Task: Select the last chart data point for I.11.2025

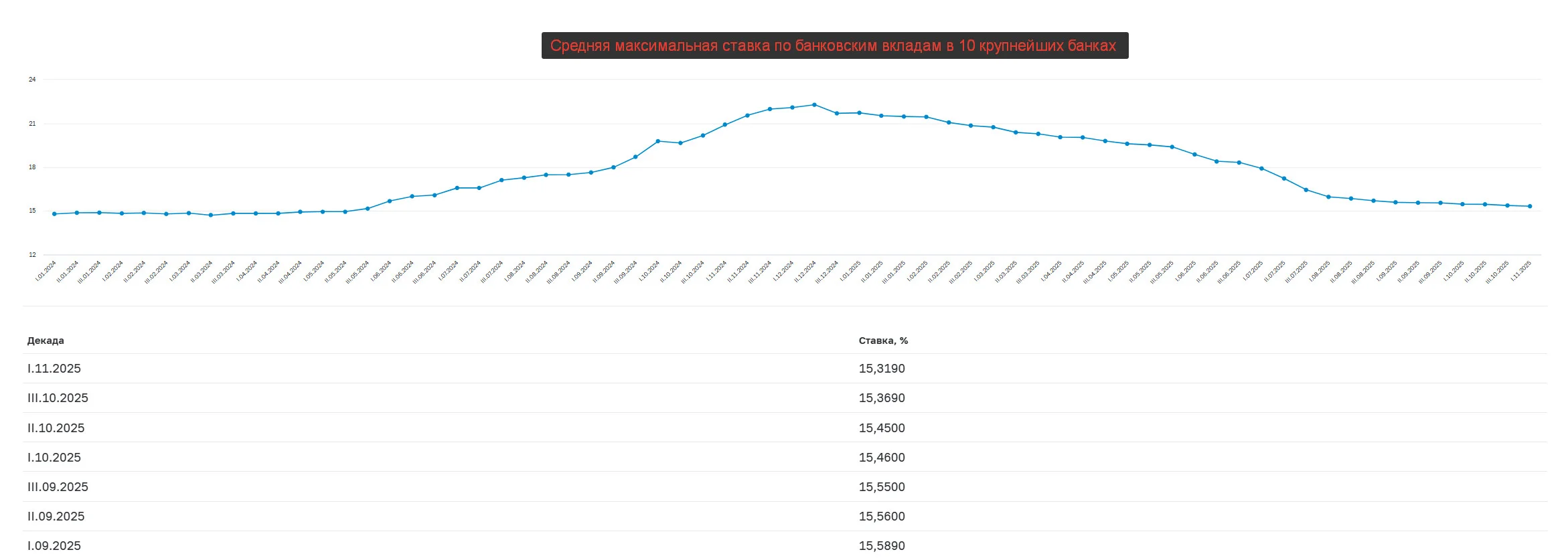Action: (x=1530, y=206)
